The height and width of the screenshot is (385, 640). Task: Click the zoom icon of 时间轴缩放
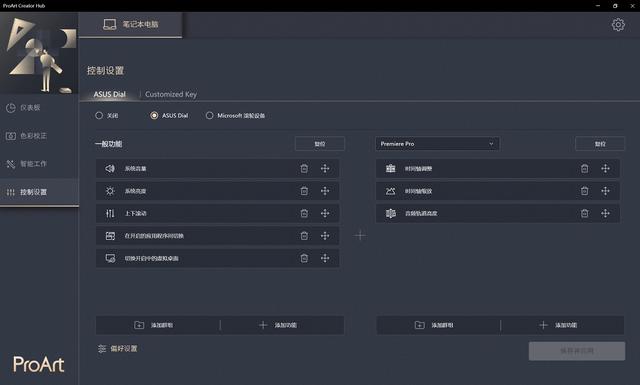coord(391,191)
